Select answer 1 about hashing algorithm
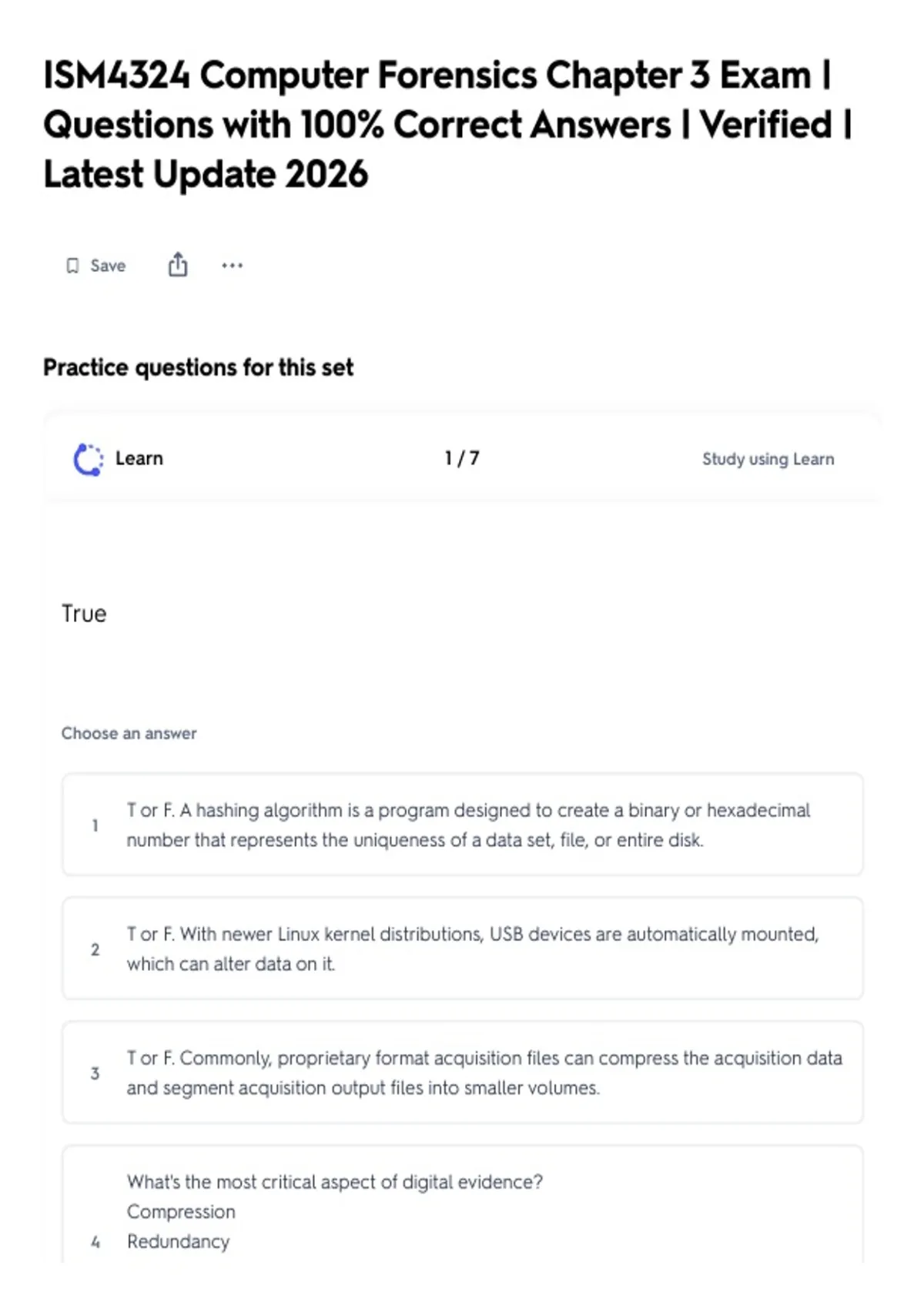 [462, 825]
